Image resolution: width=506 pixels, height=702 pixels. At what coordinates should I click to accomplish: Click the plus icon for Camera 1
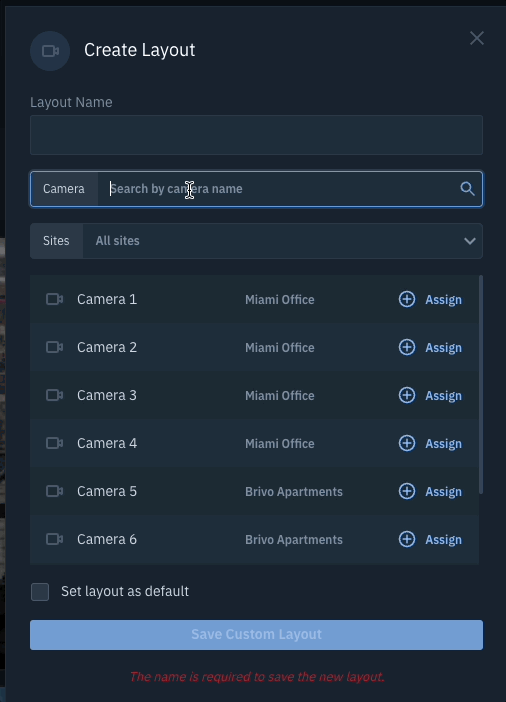pyautogui.click(x=407, y=299)
